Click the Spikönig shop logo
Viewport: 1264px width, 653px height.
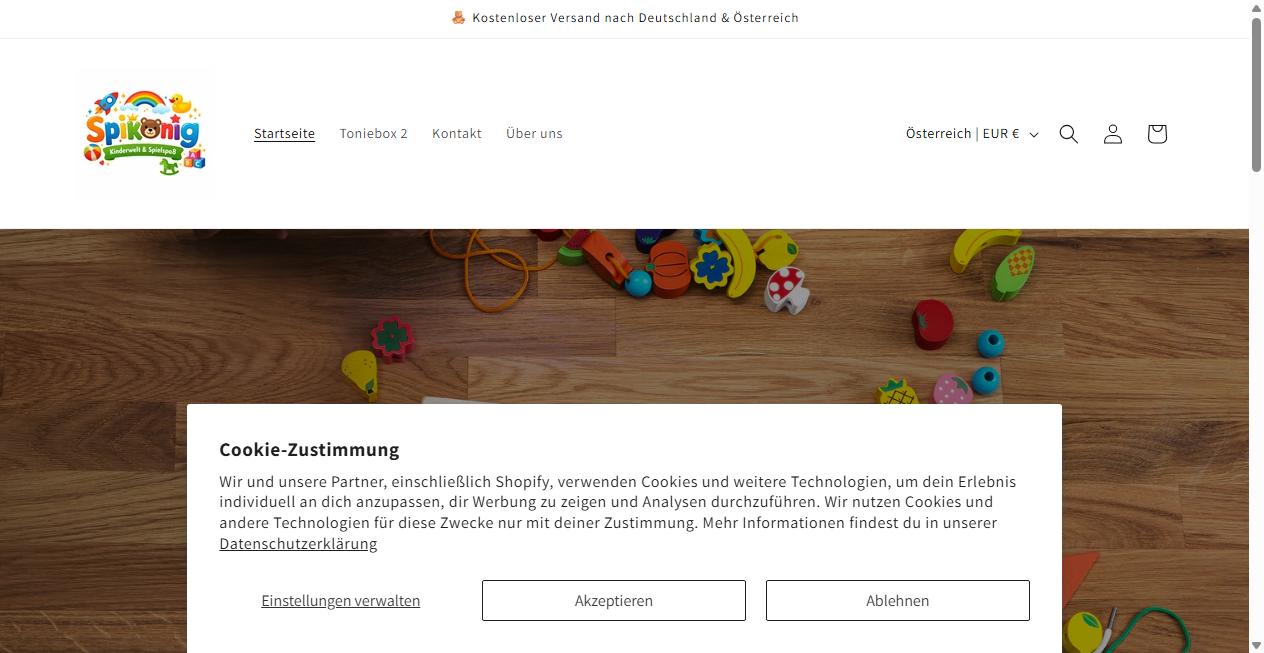(144, 133)
